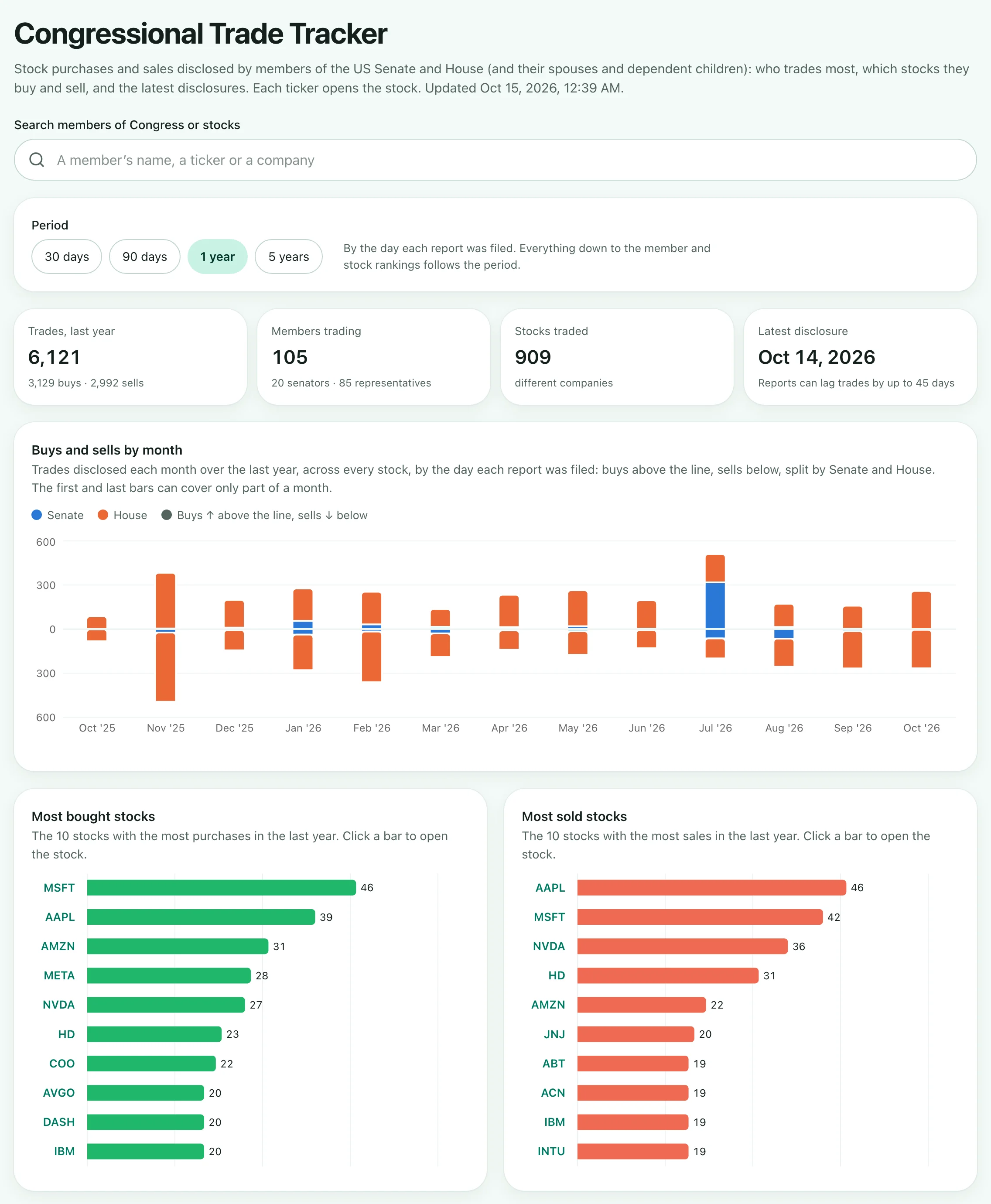Click the blue Senate buys bar for Jul '26
Screen dimensions: 991x1204
coord(715,605)
